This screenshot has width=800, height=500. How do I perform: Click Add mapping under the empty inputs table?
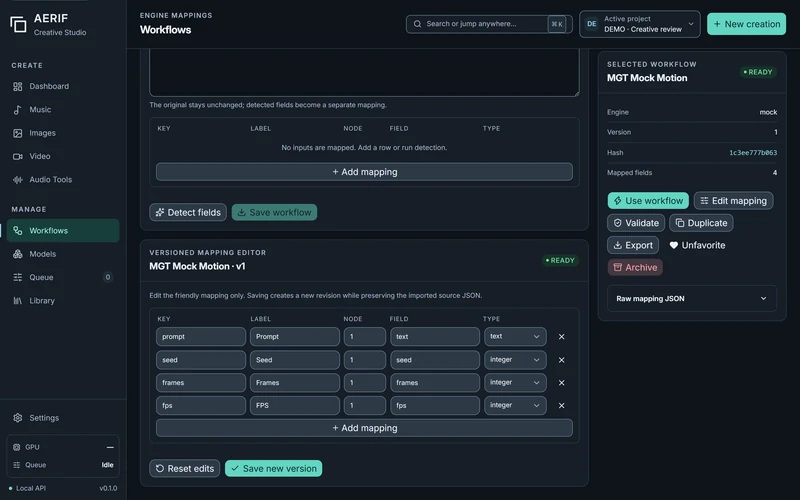(364, 172)
